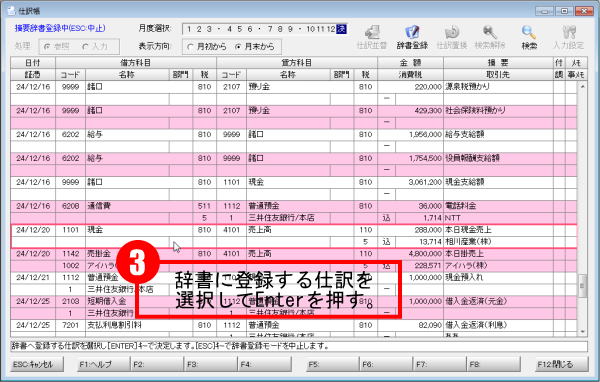The image size is (600, 382).
Task: Select the 24/12/20 現金 売上高 journal row
Action: click(294, 236)
